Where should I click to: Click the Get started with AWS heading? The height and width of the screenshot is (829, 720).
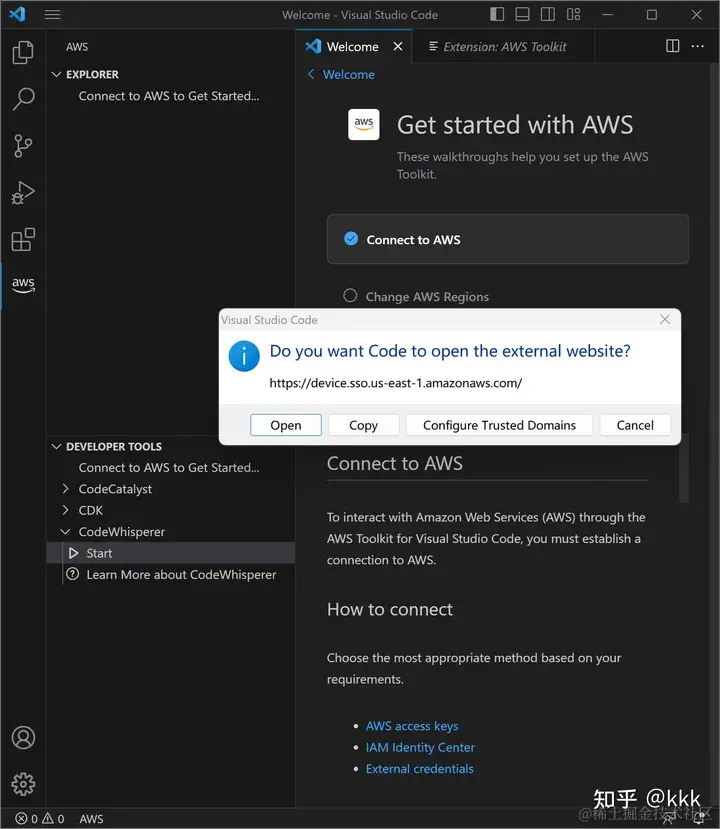tap(515, 125)
